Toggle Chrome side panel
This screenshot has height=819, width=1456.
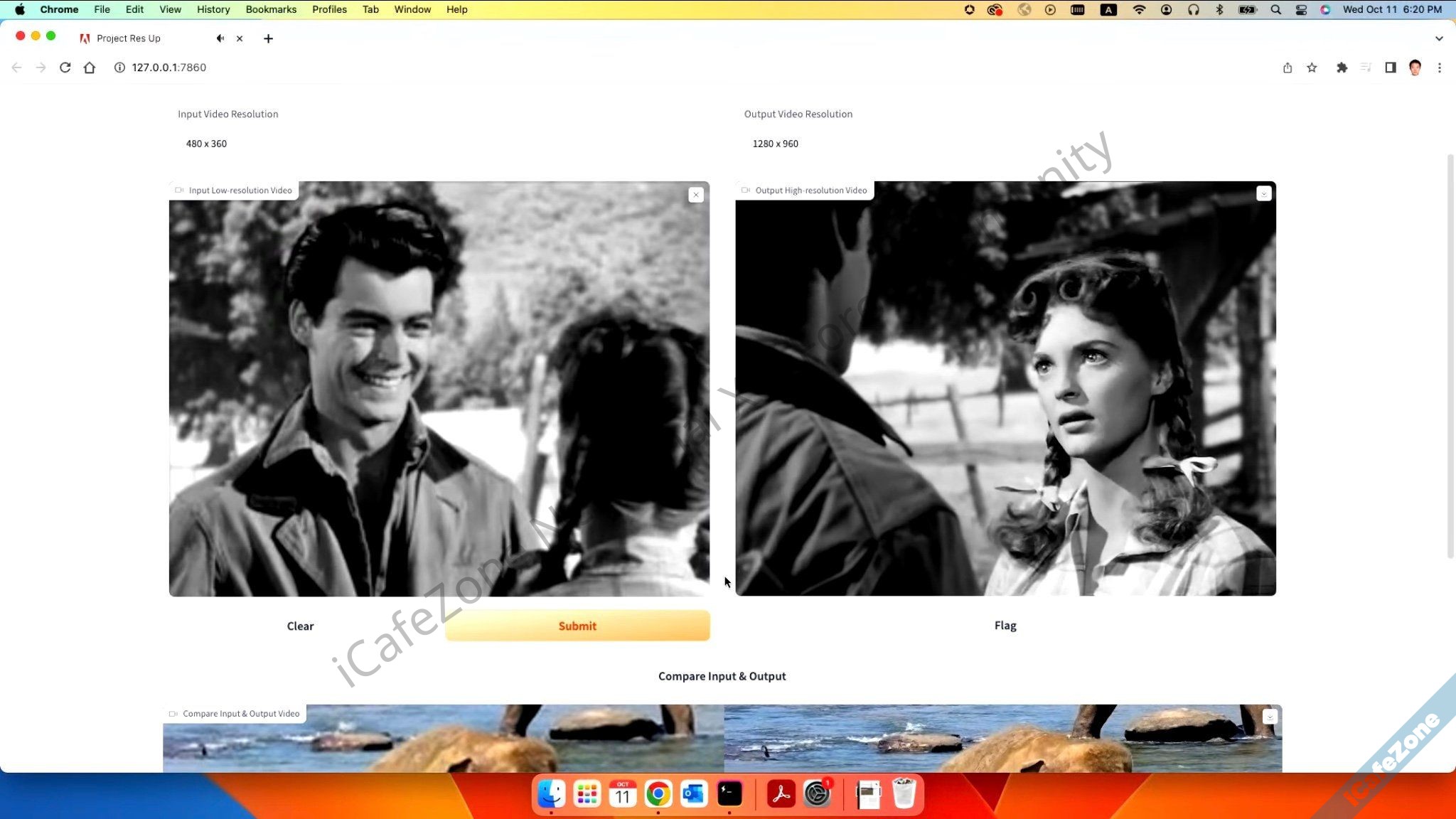[1391, 68]
